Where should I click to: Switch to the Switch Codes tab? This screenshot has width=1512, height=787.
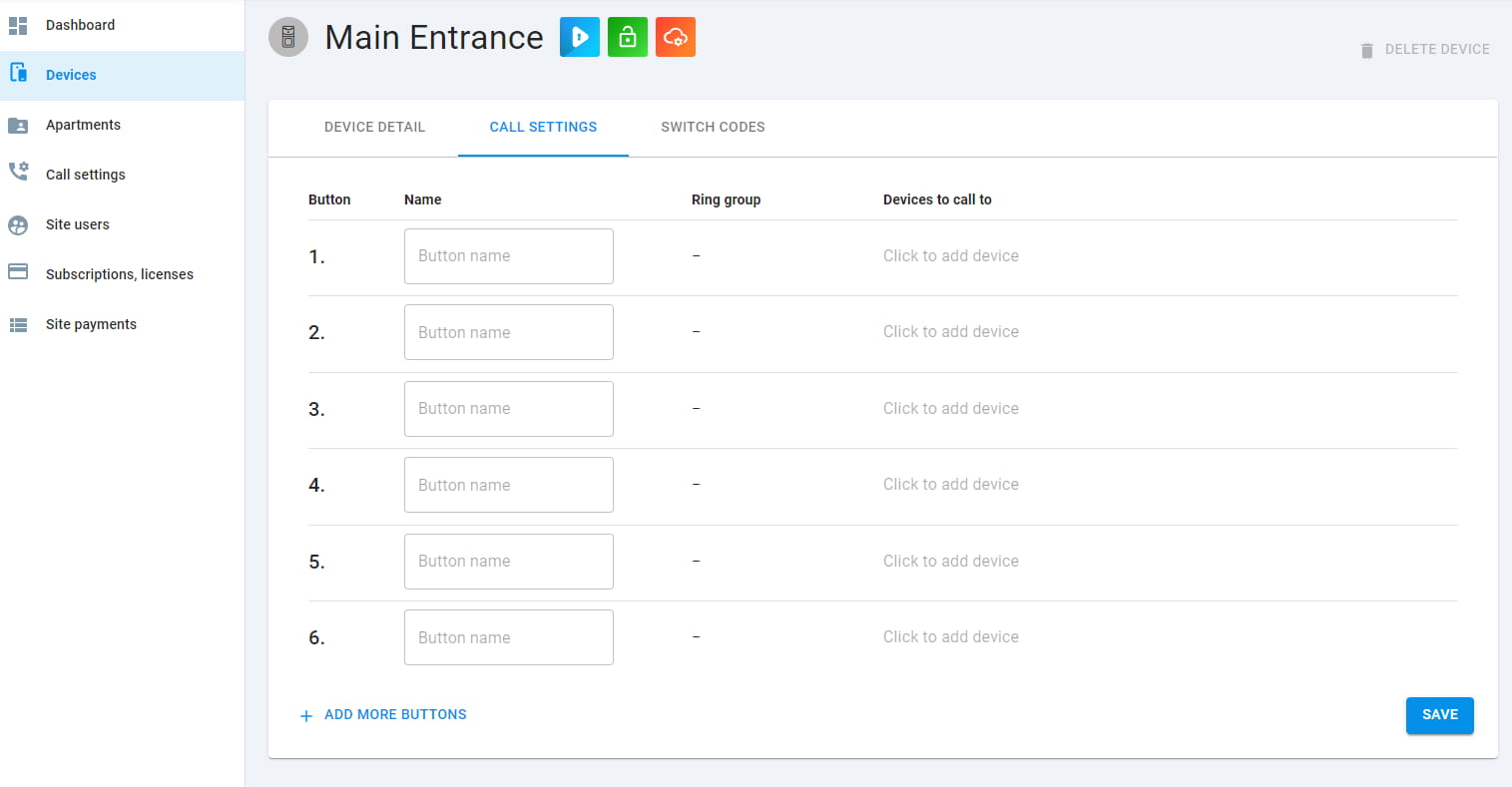713,127
